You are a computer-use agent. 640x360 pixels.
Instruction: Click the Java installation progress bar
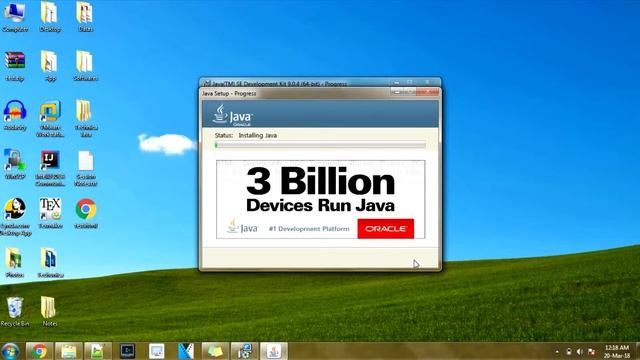tap(320, 145)
